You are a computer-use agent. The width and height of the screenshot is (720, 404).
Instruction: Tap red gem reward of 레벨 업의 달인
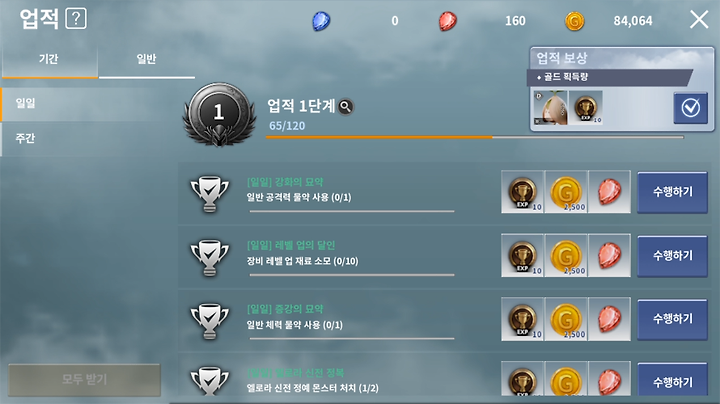point(609,255)
